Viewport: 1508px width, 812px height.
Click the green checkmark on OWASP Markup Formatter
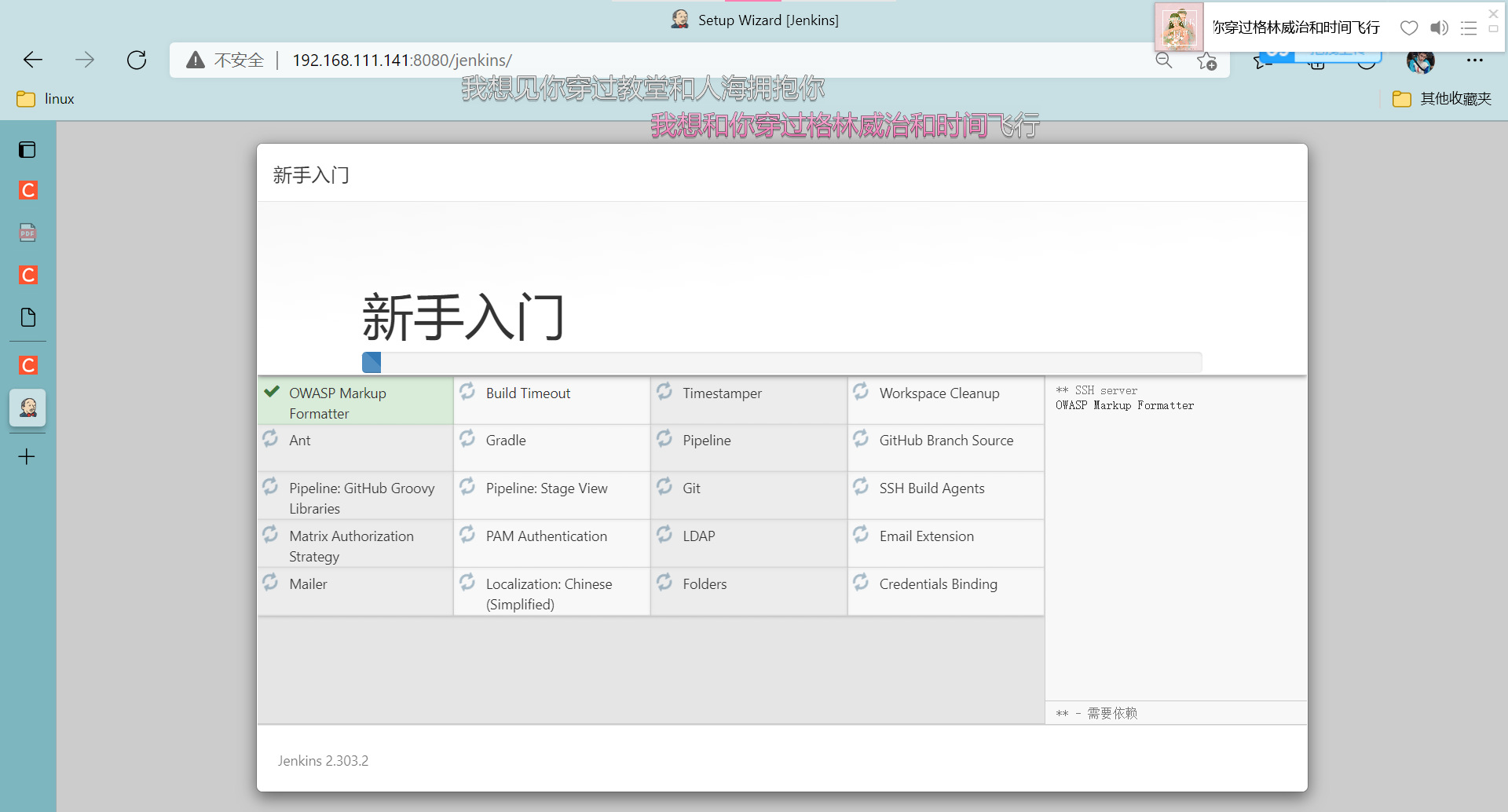point(272,392)
